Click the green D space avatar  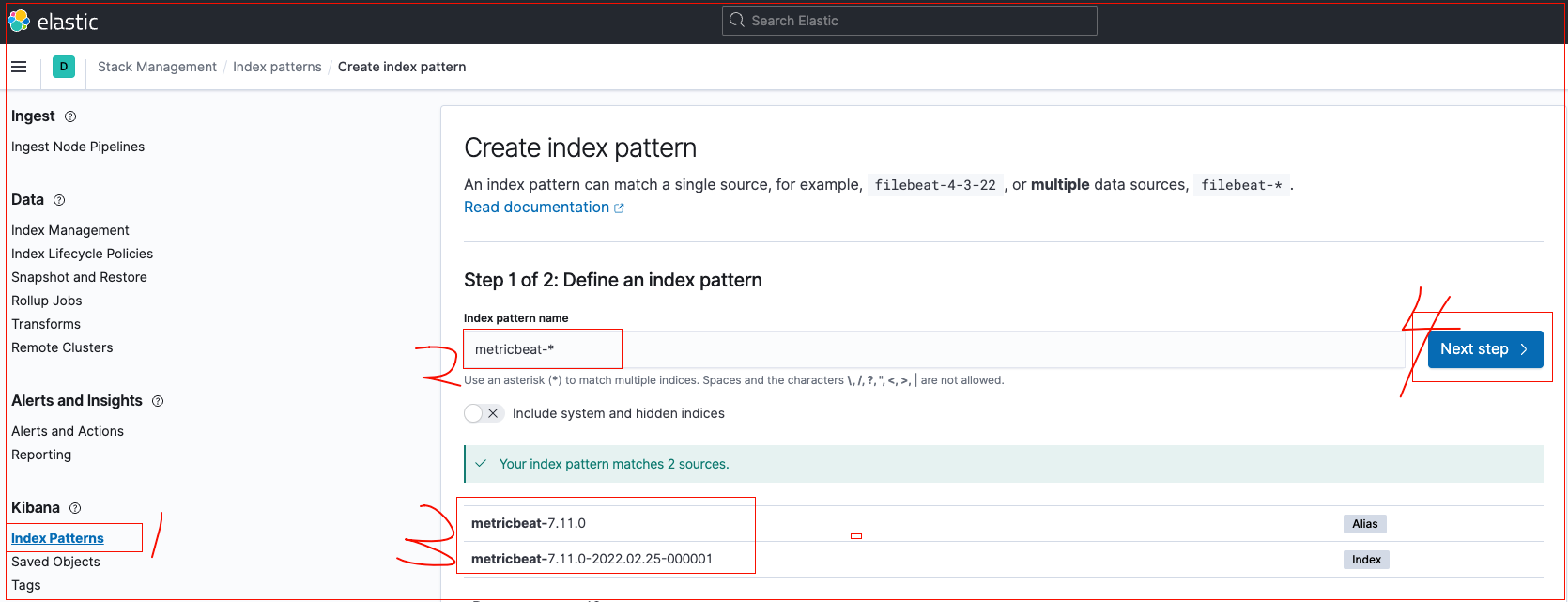(x=64, y=67)
